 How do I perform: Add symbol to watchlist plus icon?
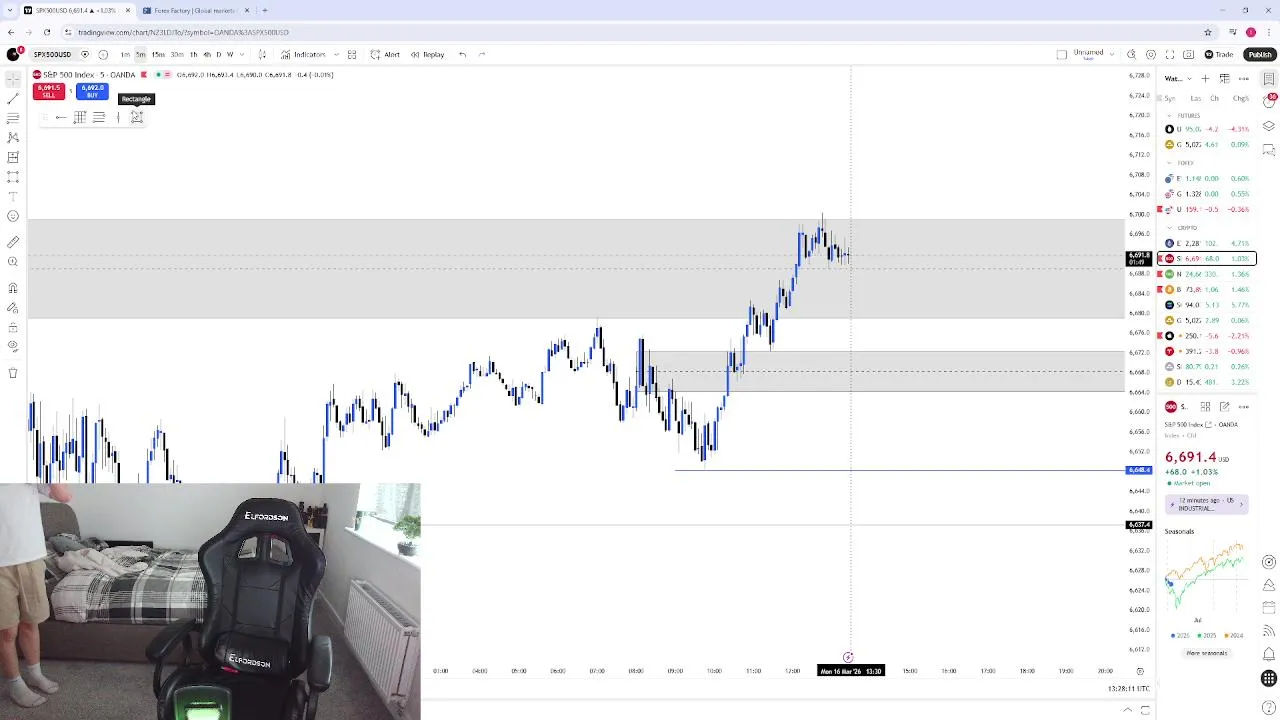[x=1206, y=78]
